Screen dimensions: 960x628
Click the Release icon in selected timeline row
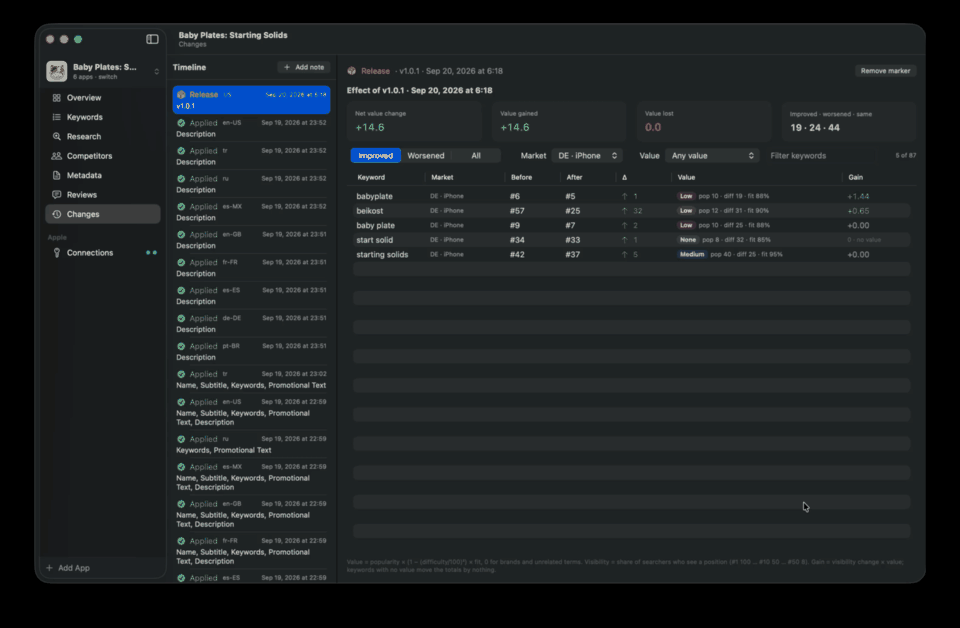[181, 95]
